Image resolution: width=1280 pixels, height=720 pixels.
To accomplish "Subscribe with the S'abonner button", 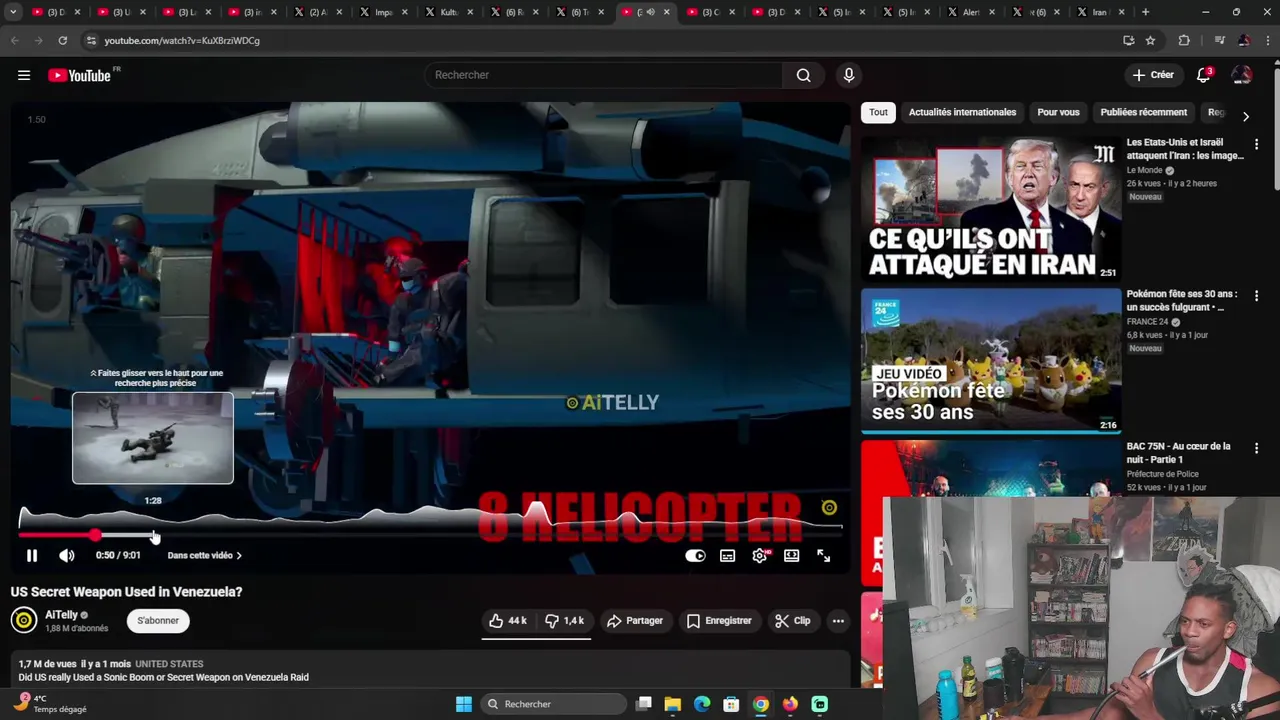I will [158, 621].
